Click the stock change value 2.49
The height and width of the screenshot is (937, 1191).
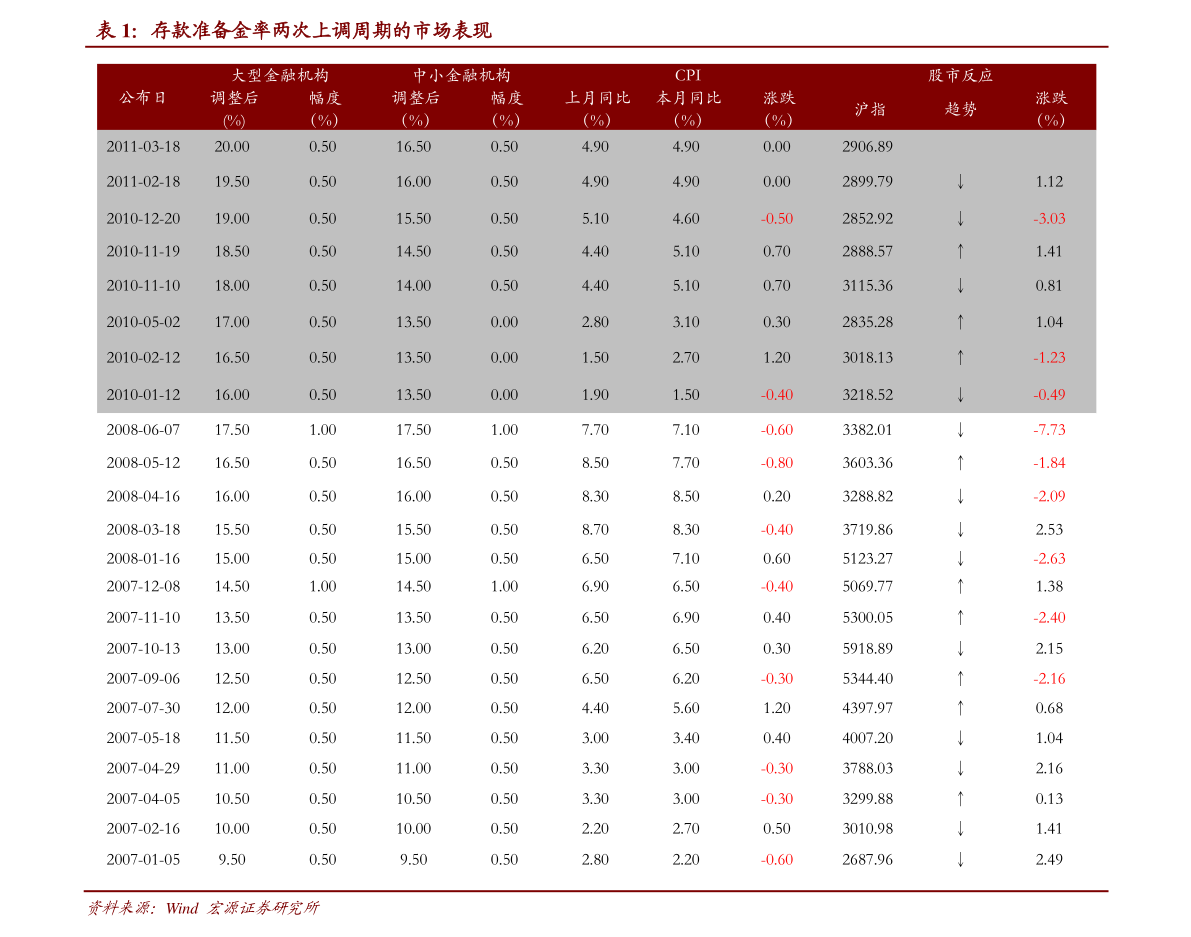click(x=1049, y=860)
